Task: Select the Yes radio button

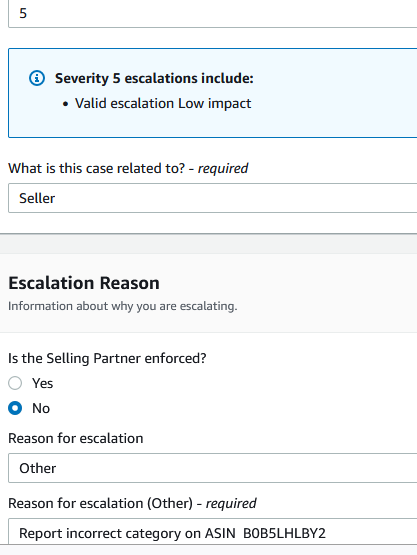Action: pos(15,383)
